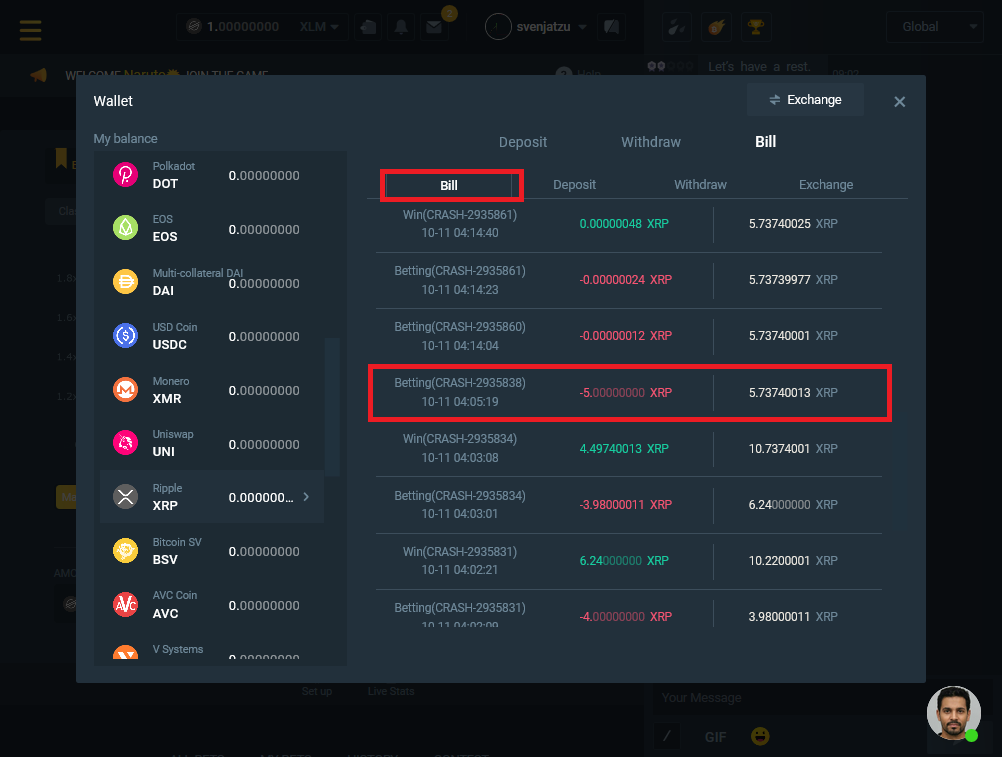Open the hamburger menu

tap(30, 27)
